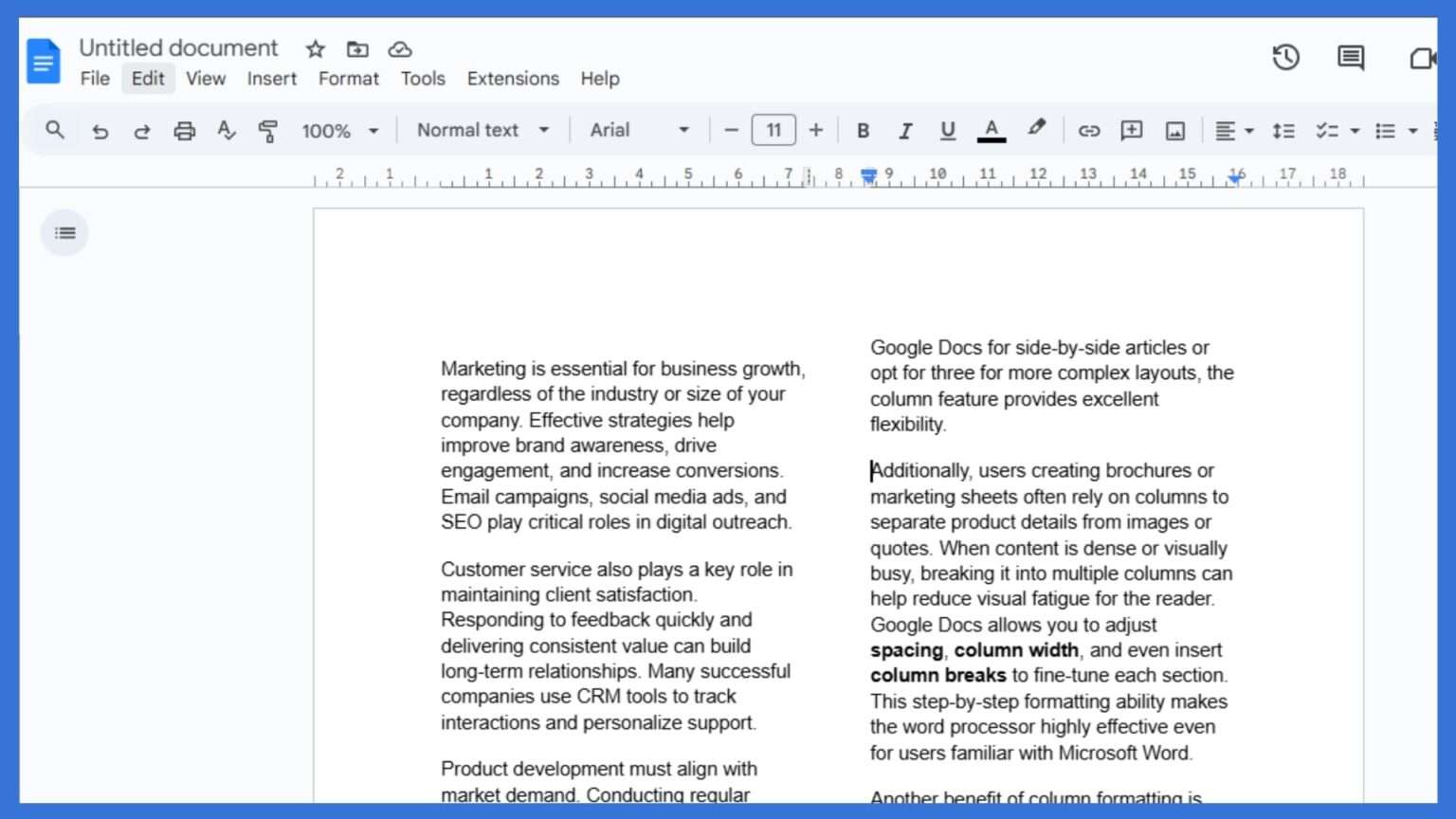Open the zoom level dropdown
Image resolution: width=1456 pixels, height=819 pixels.
tap(339, 130)
